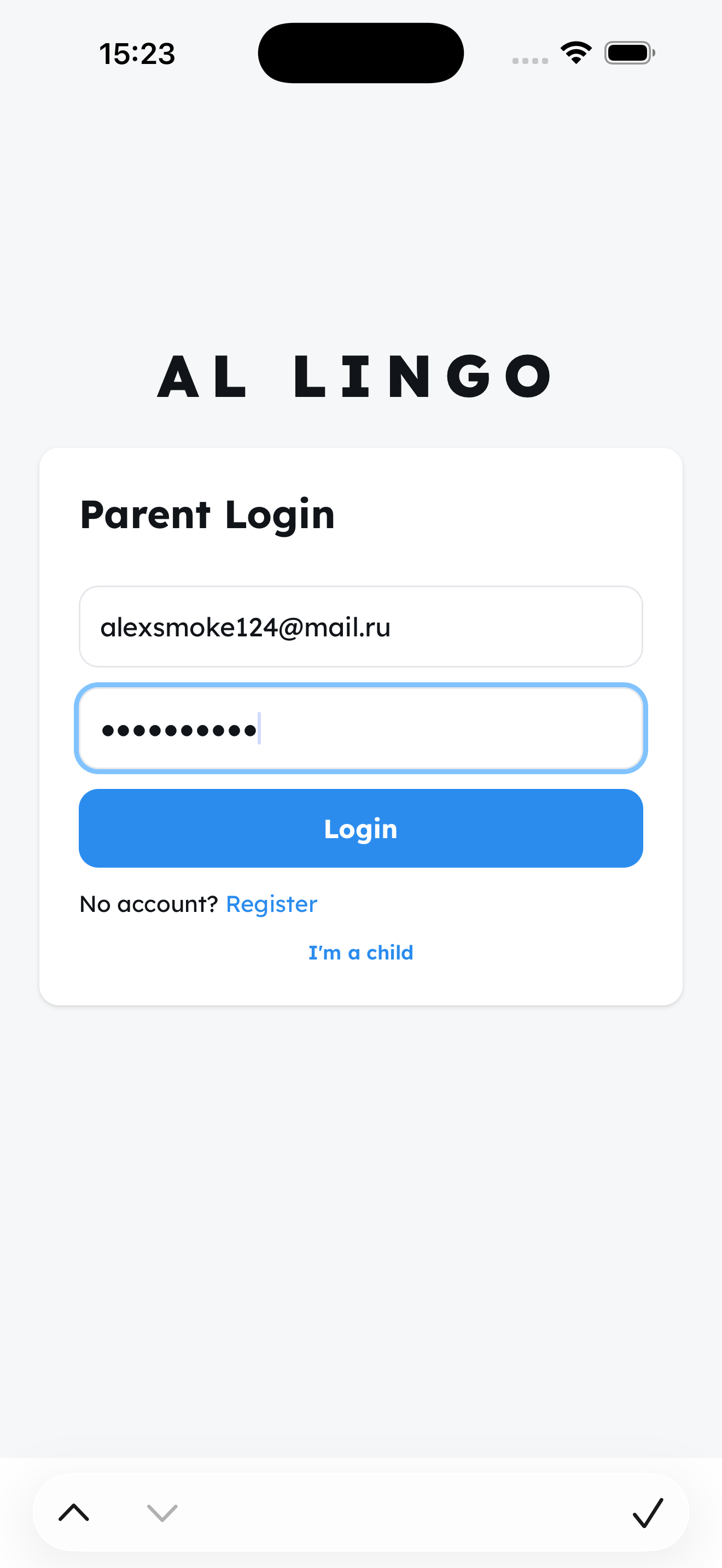Tap white card space right of Register
Screen dimensions: 722x1568
pos(487,904)
